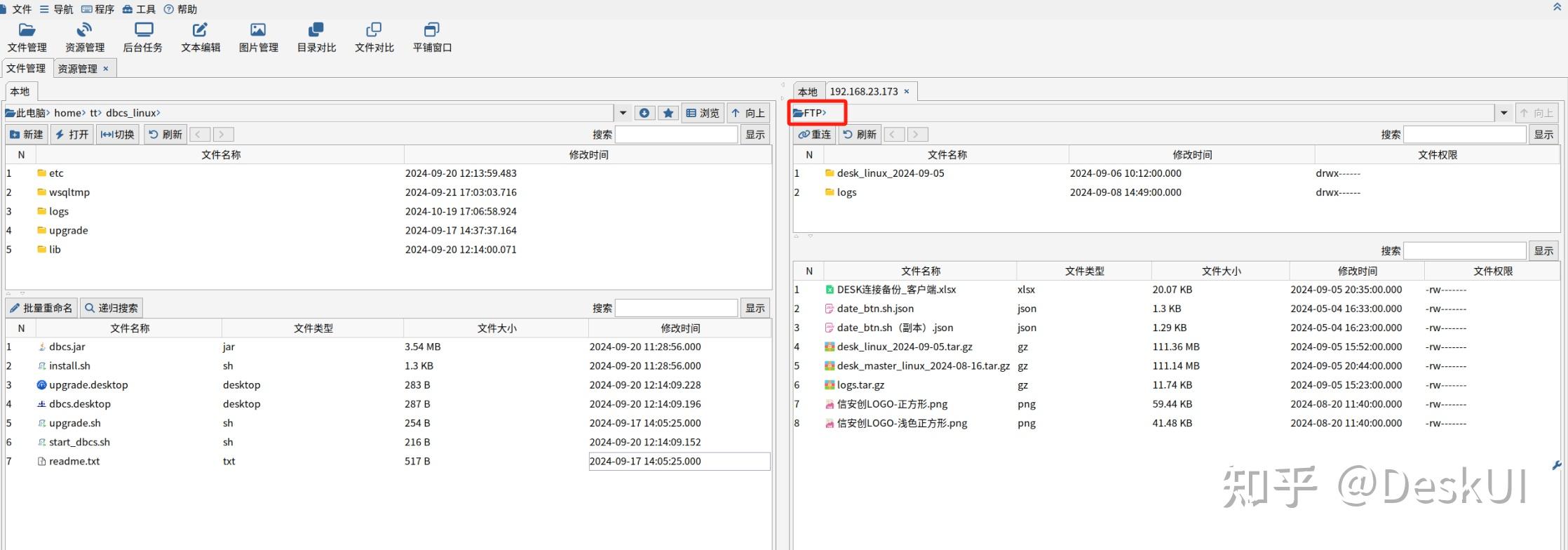Screen dimensions: 1568x550
Task: Click the back arrow next to remote 刷新
Action: tap(894, 135)
